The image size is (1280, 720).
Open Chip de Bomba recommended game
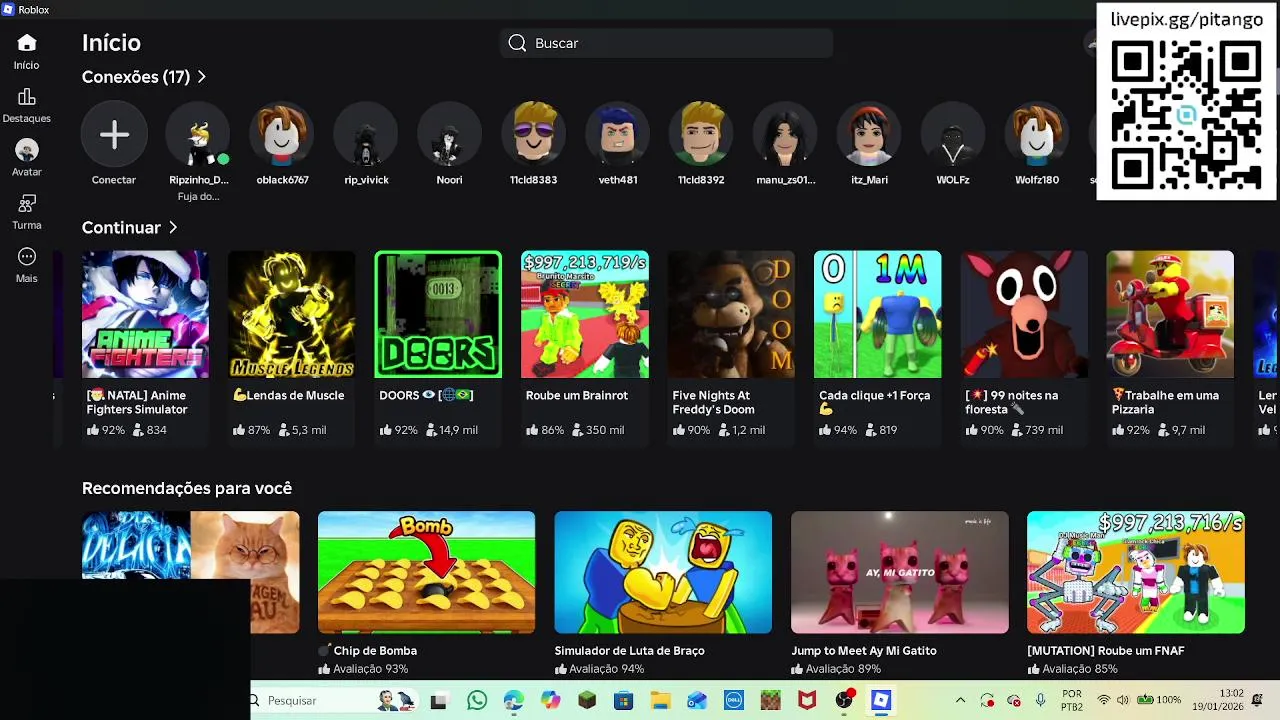426,572
